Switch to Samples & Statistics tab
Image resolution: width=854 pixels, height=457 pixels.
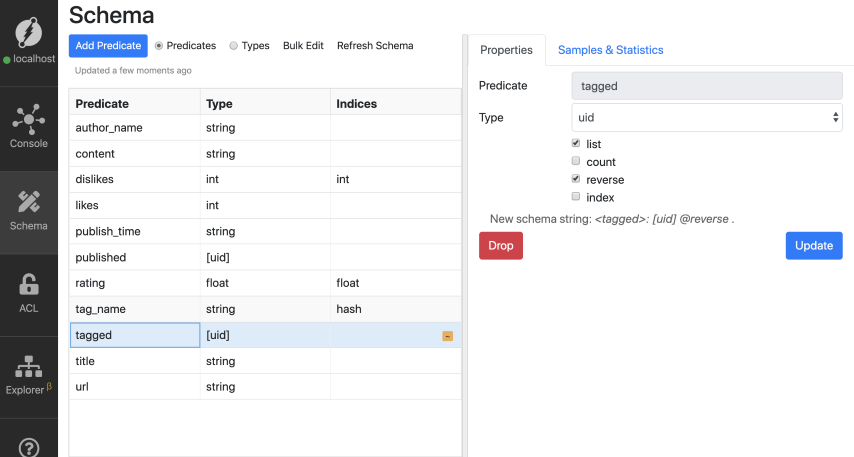click(610, 50)
